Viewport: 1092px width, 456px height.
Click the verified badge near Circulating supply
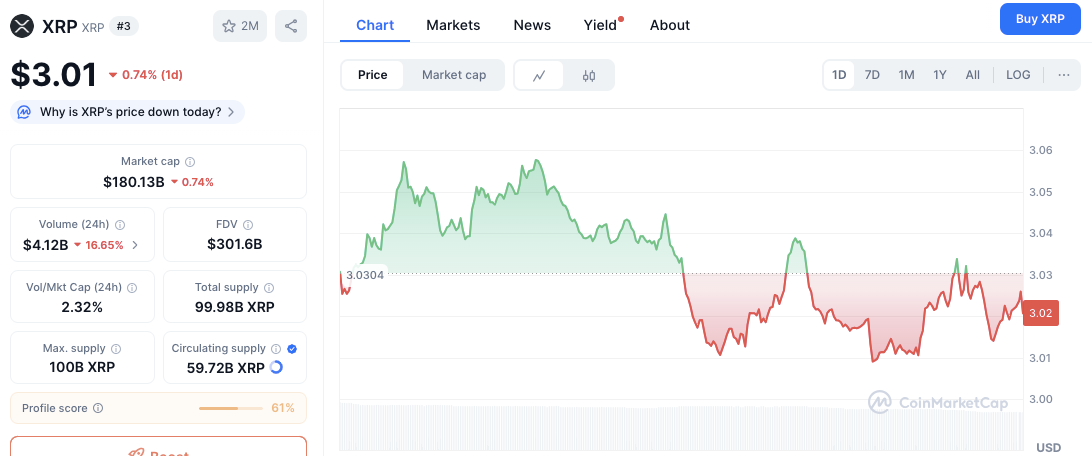292,349
